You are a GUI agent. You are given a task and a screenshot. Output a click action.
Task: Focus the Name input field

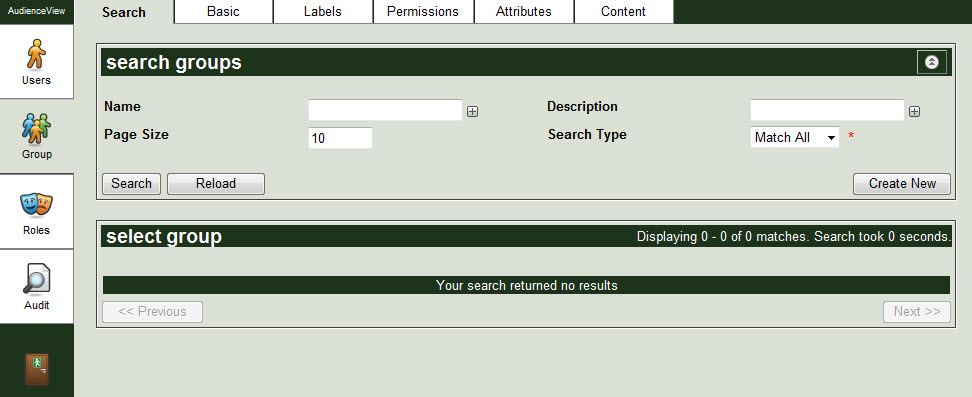click(x=386, y=110)
